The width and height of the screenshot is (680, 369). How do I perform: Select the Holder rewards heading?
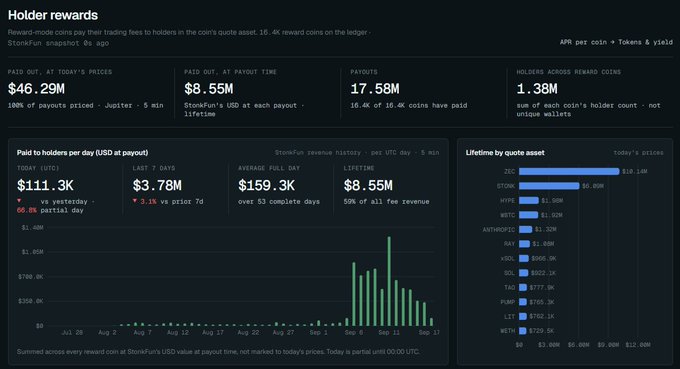[53, 15]
